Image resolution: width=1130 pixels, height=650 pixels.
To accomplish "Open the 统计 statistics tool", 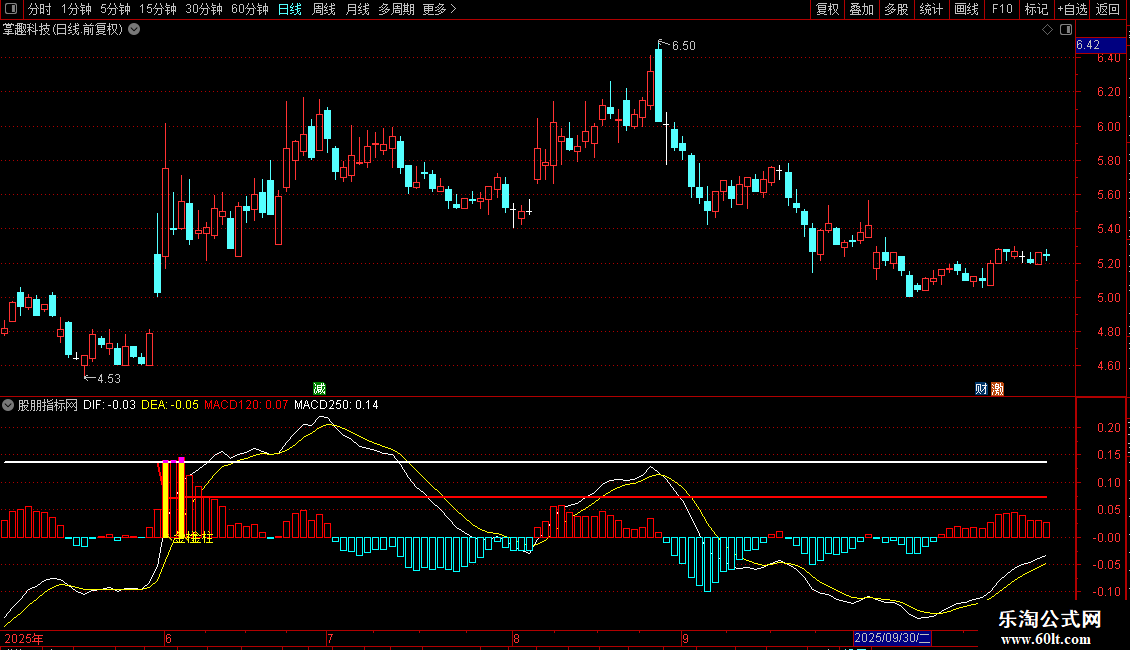I will 931,9.
